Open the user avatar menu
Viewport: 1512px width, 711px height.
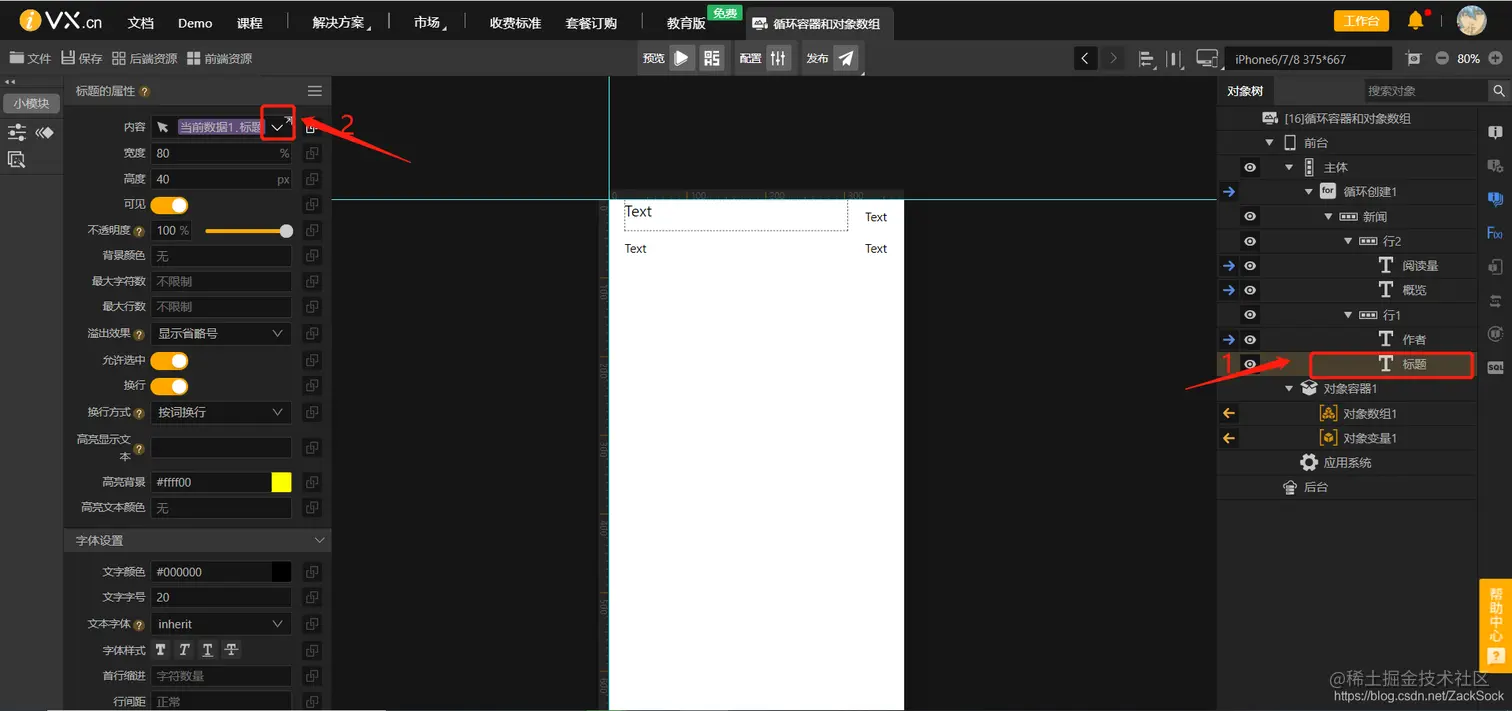1471,20
